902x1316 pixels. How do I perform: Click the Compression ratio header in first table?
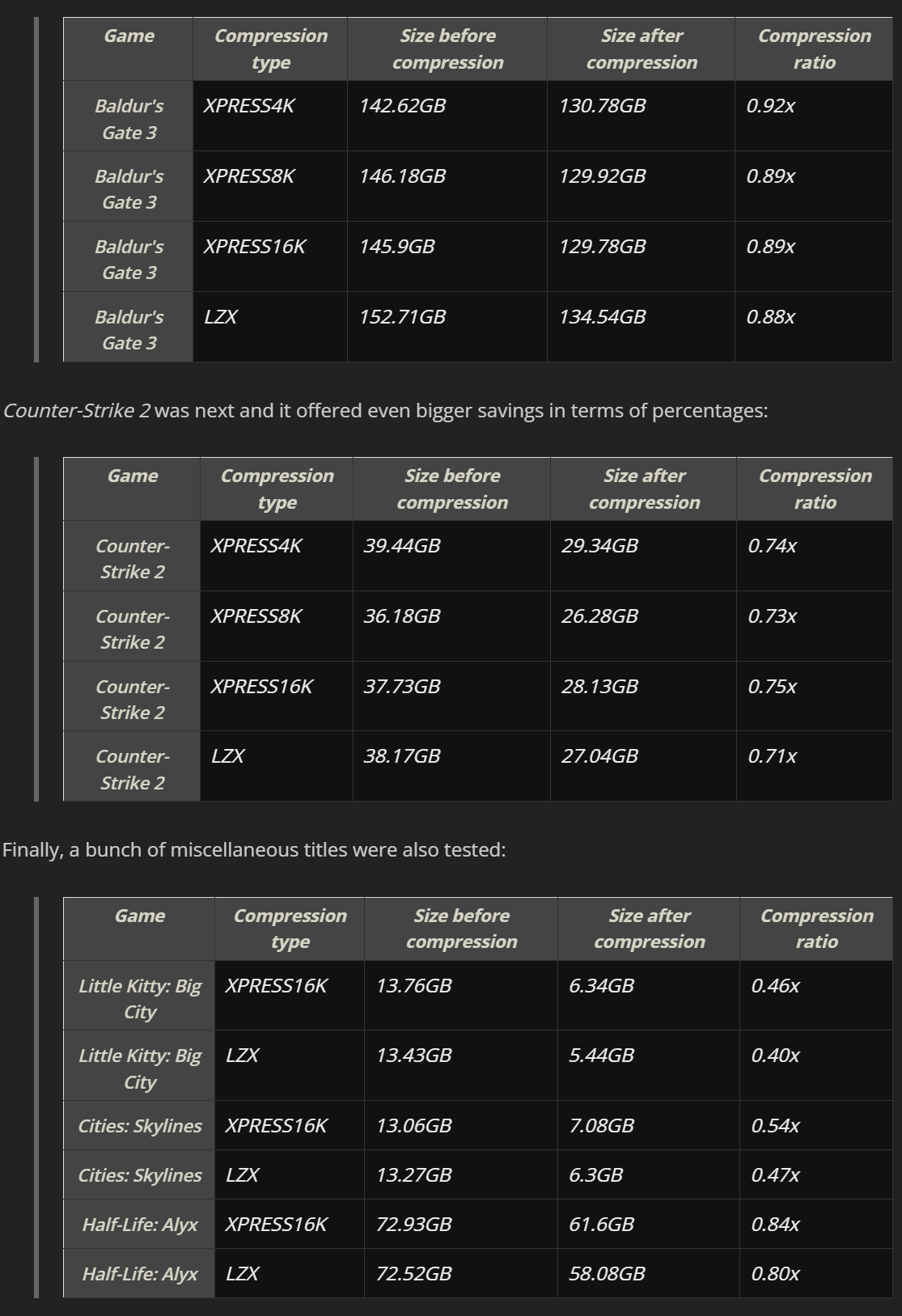[x=814, y=49]
